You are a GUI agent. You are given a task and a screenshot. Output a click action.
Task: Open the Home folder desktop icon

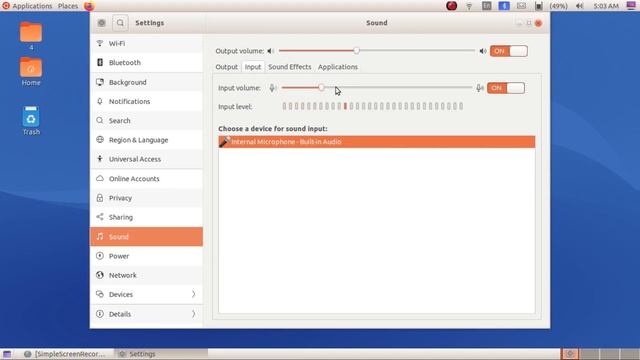[31, 71]
